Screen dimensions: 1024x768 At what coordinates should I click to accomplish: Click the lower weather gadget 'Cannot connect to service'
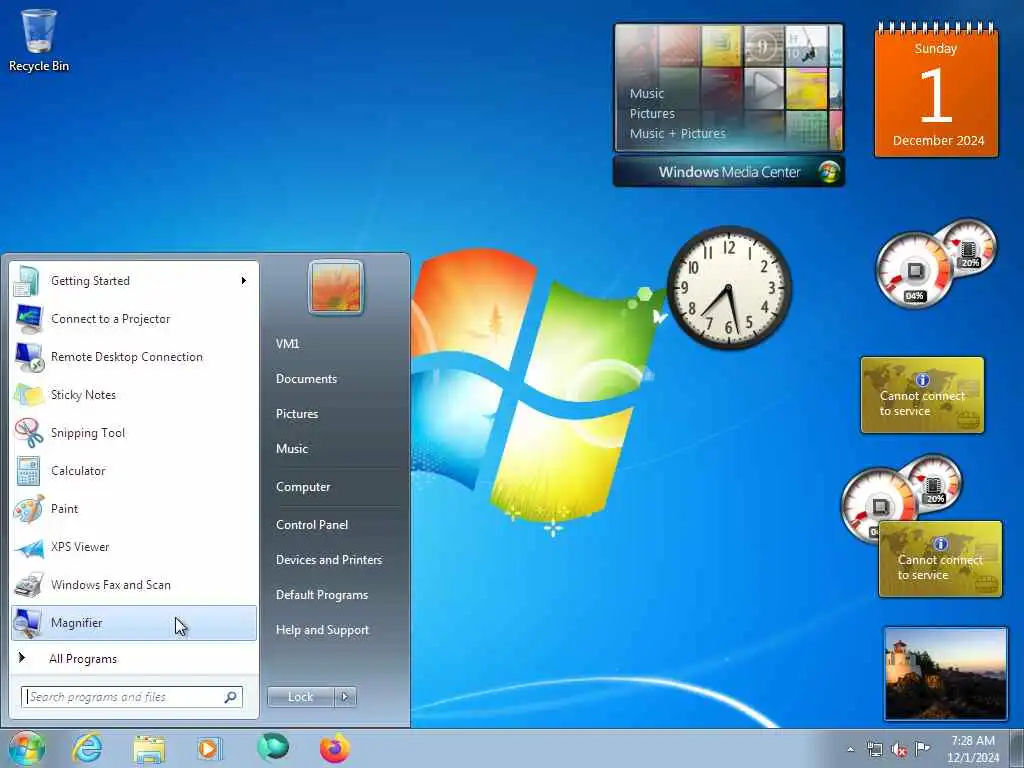click(940, 559)
